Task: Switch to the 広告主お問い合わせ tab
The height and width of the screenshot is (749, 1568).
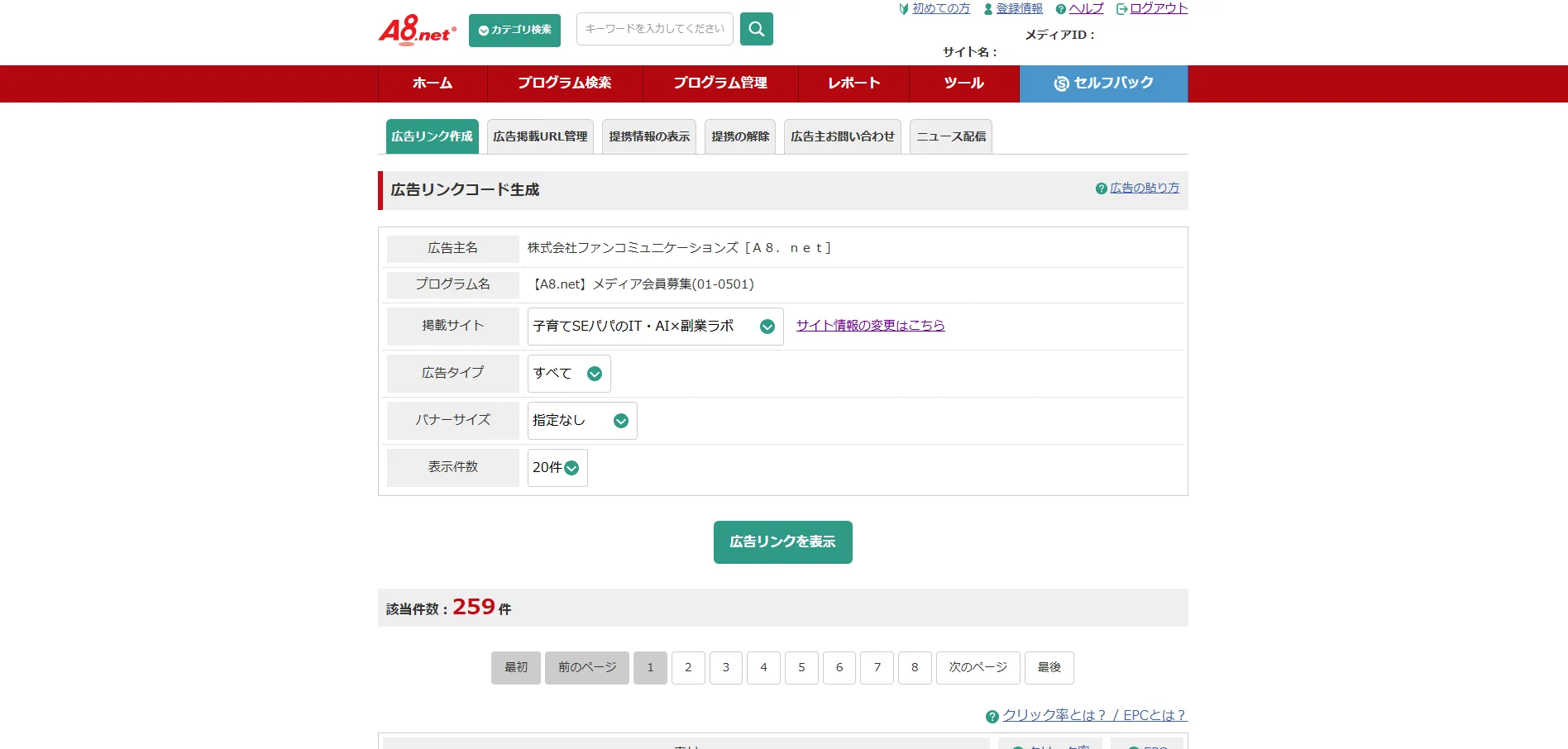Action: click(x=843, y=136)
